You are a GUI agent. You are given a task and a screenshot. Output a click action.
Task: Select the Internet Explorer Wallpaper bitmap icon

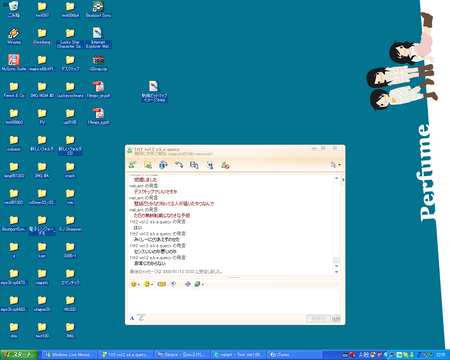click(x=98, y=38)
